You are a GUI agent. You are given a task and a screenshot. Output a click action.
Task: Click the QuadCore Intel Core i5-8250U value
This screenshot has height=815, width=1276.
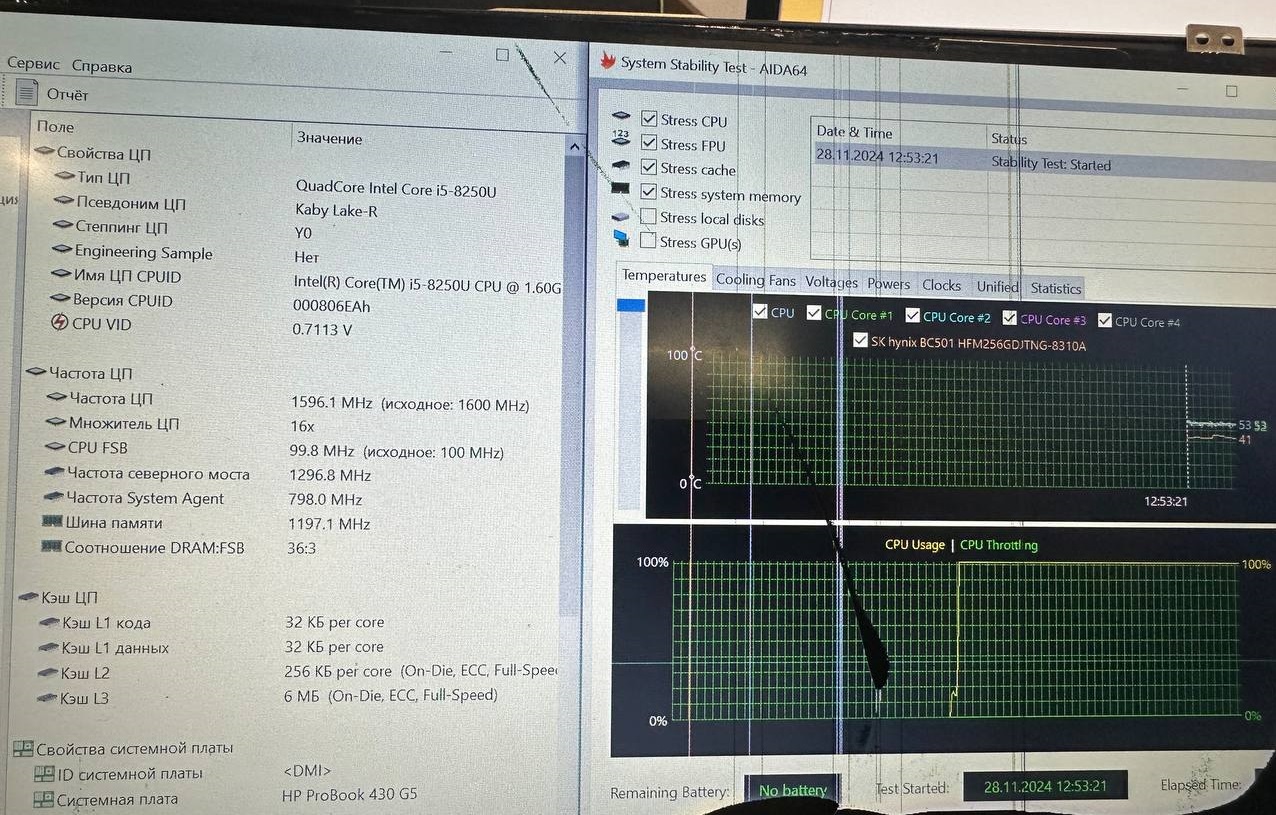coord(396,189)
